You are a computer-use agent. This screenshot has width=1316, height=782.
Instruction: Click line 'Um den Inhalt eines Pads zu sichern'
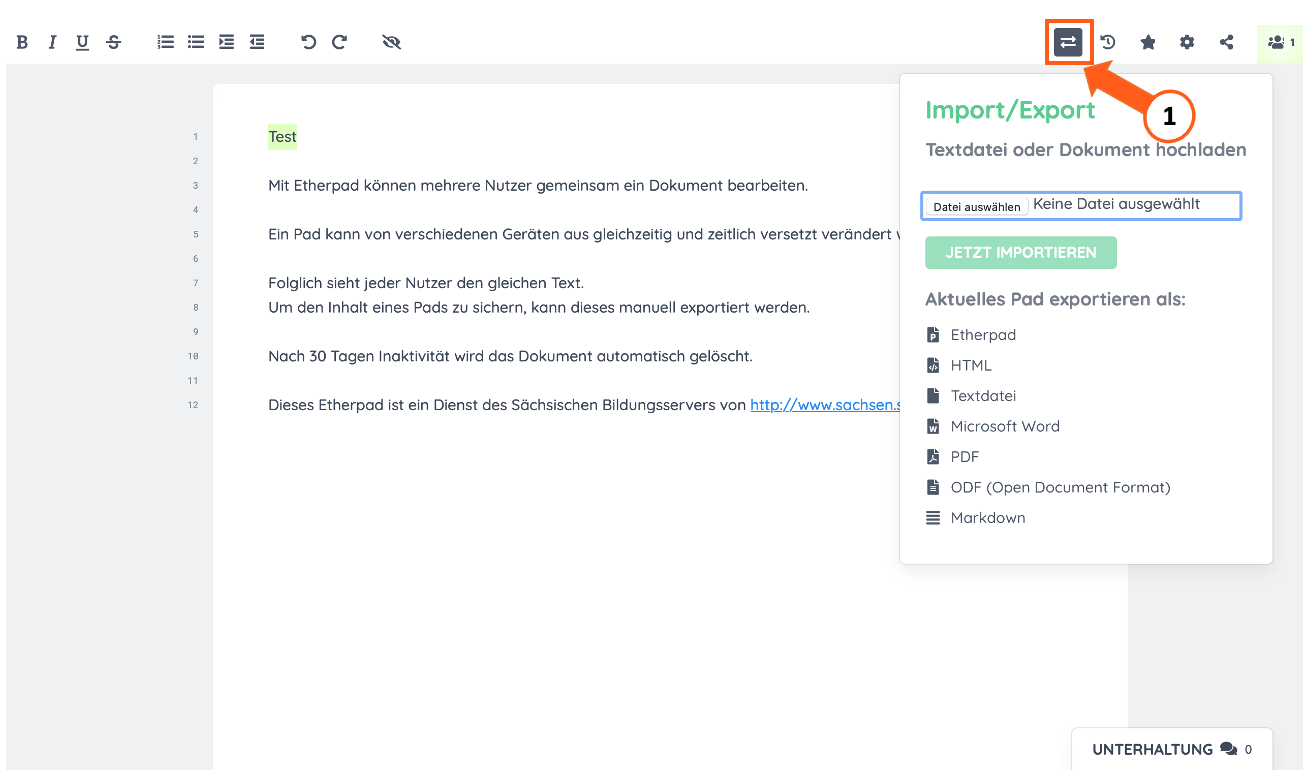[x=539, y=308]
